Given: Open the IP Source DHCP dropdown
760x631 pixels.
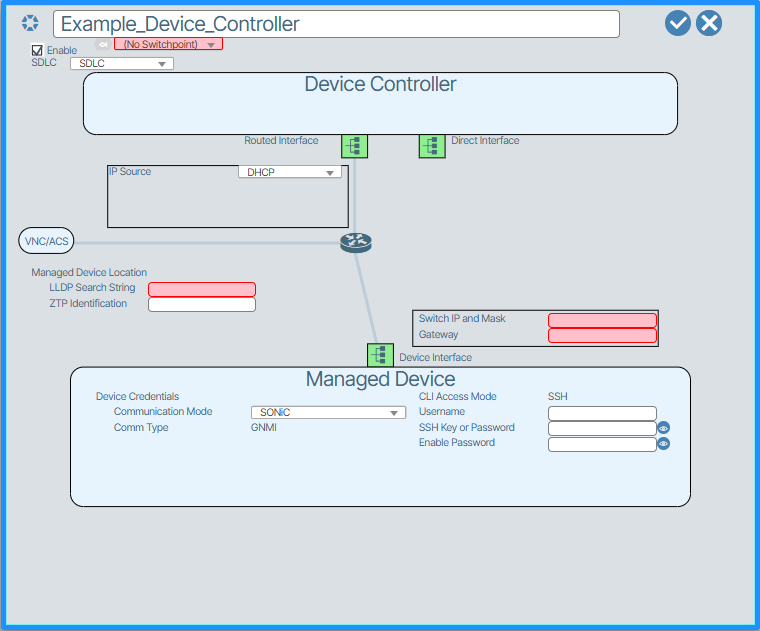Looking at the screenshot, I should coord(290,172).
